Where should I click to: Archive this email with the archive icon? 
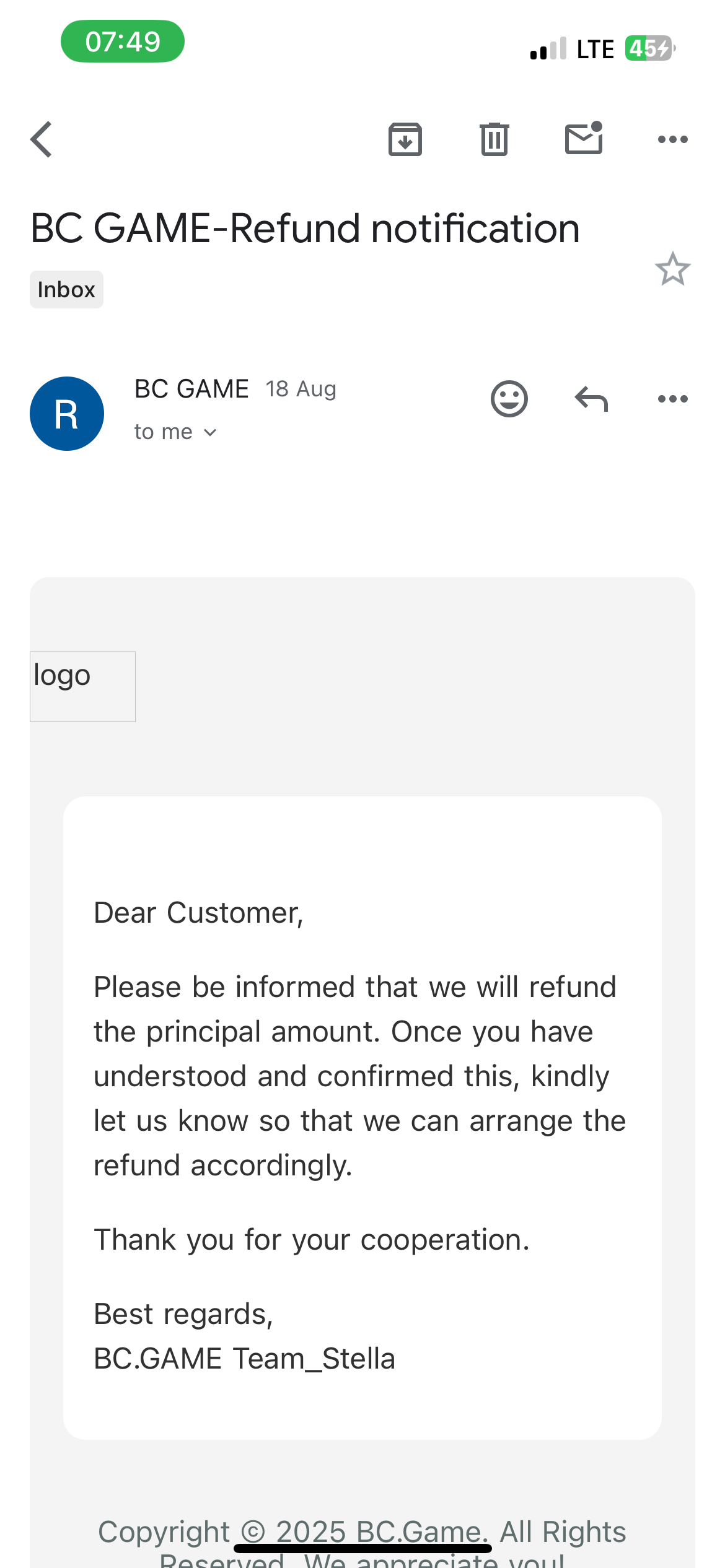tap(405, 139)
